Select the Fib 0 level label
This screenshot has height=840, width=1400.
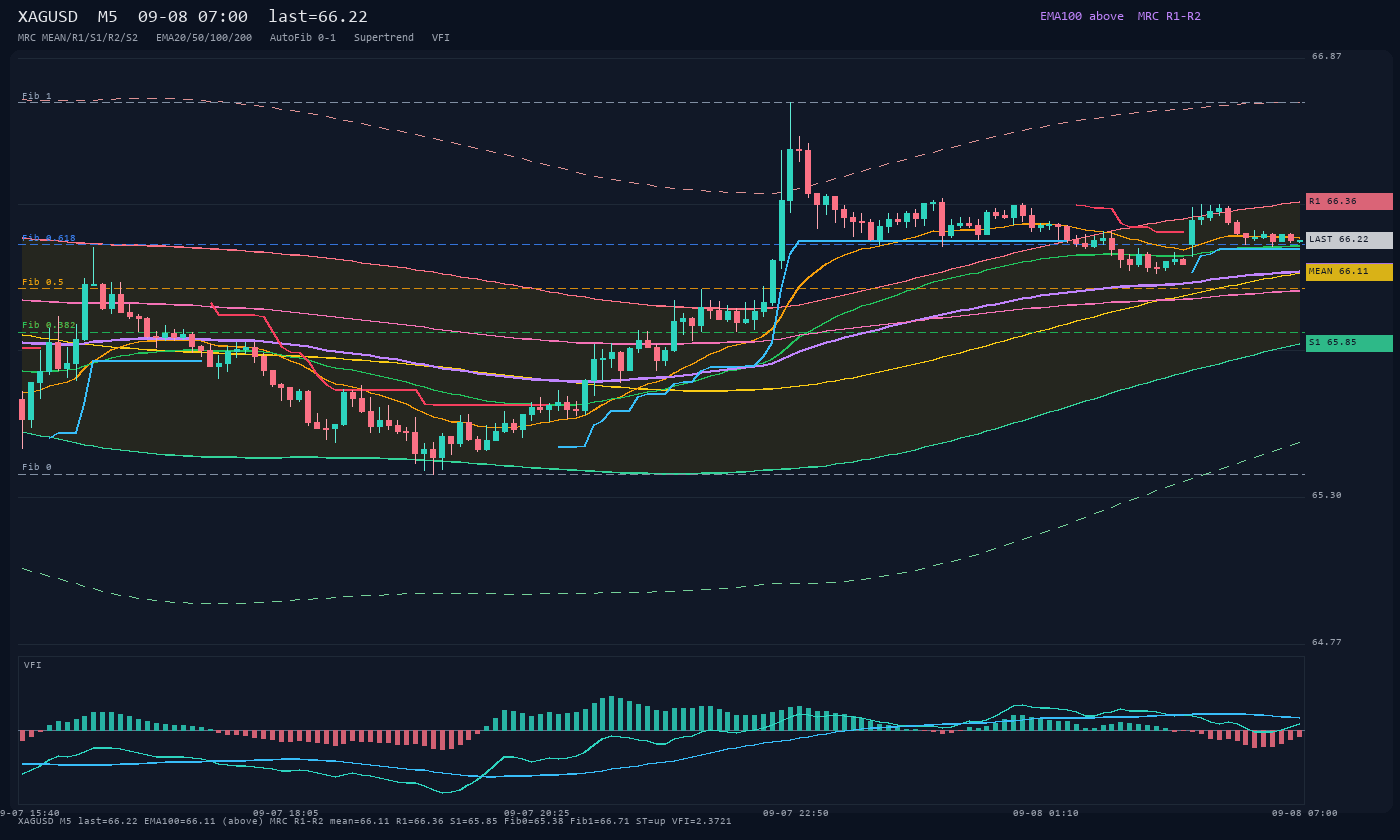pos(37,468)
